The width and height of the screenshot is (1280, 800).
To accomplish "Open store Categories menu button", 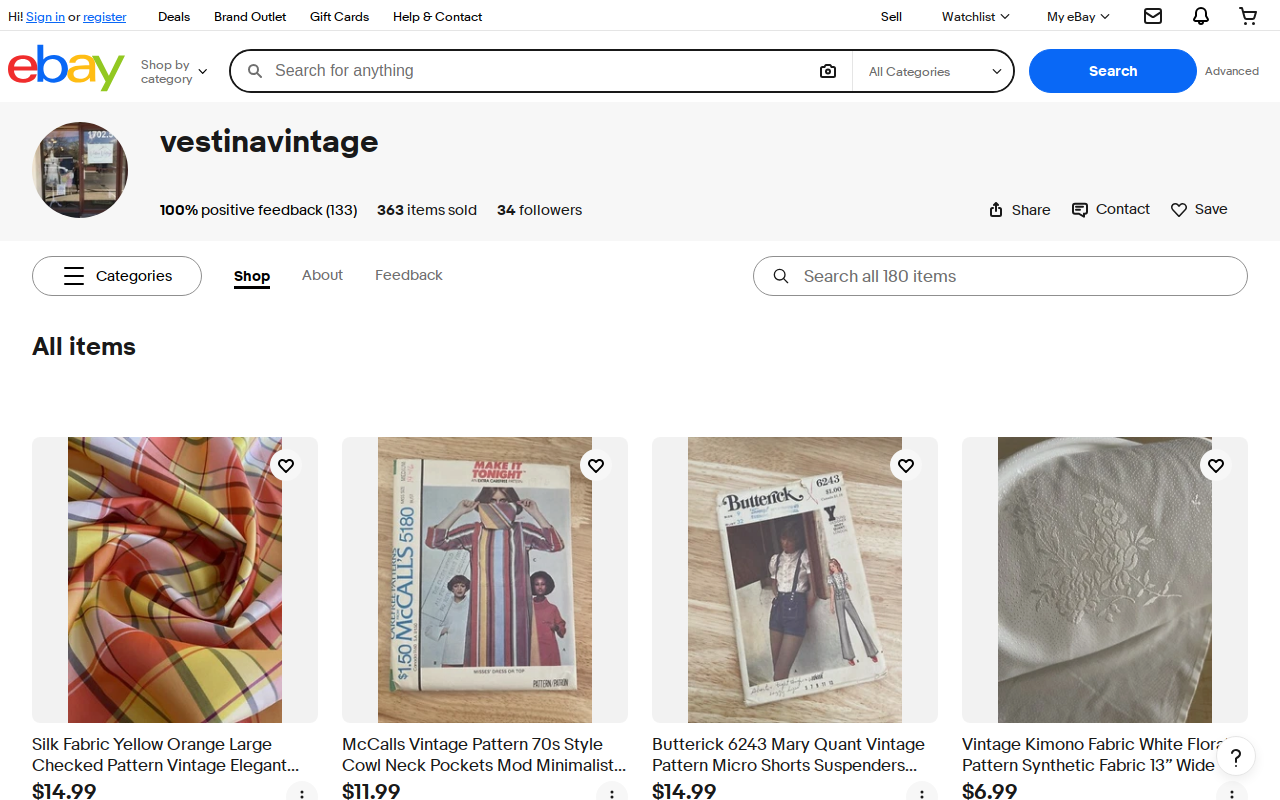I will [117, 276].
